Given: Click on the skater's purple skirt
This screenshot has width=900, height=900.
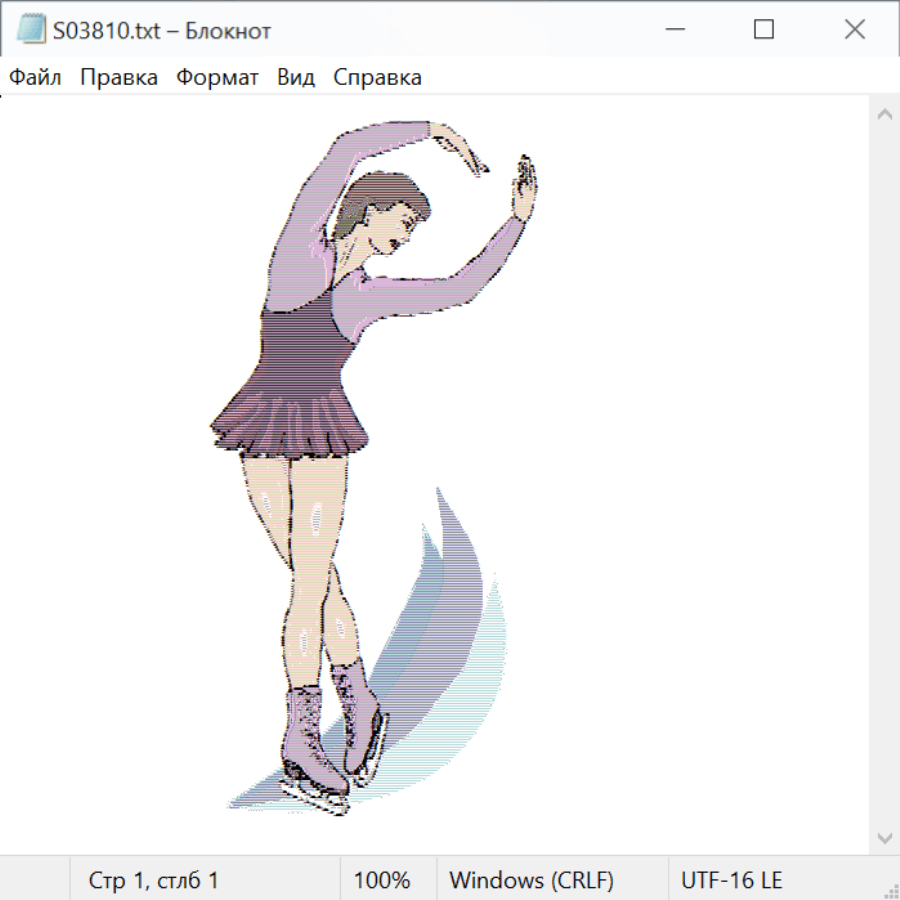Looking at the screenshot, I should pyautogui.click(x=290, y=415).
